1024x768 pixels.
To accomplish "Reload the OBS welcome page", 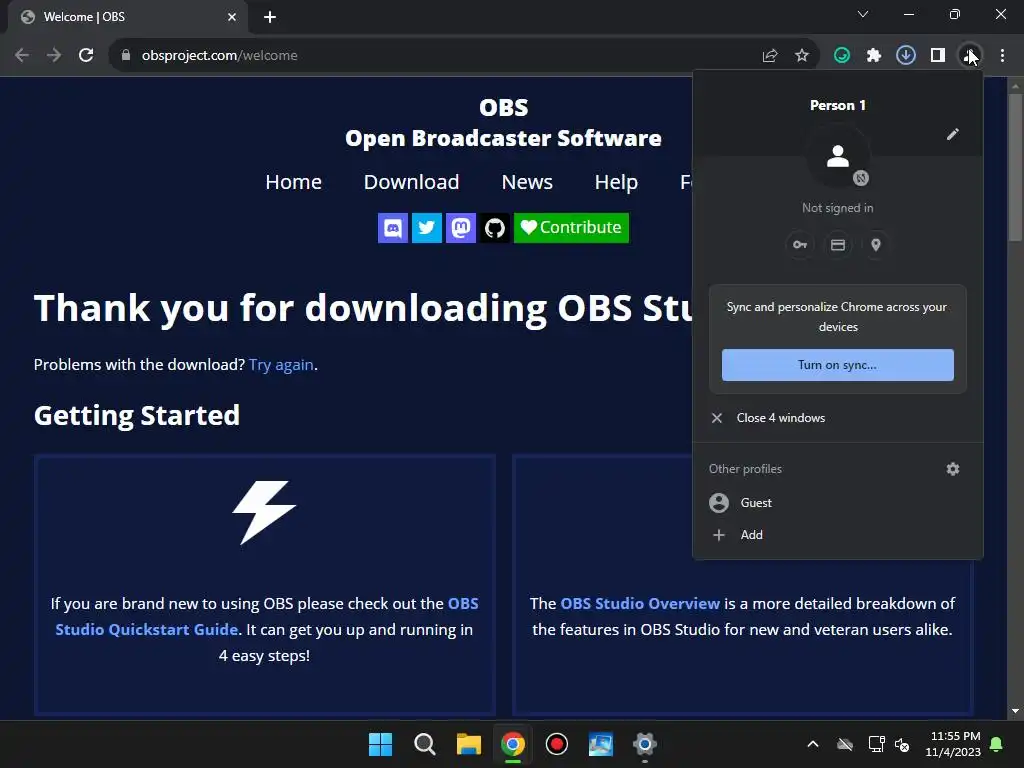I will (x=86, y=56).
